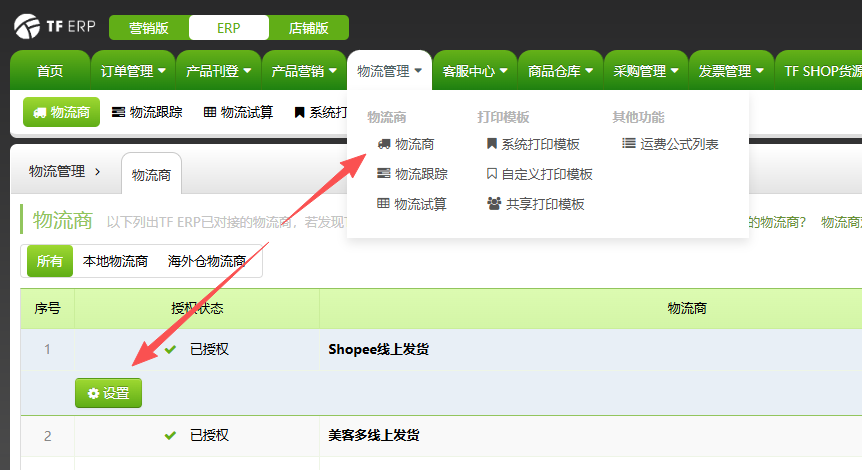Click the bookmark icon before 系统打 in sub-toolbar
The image size is (862, 470).
[299, 113]
